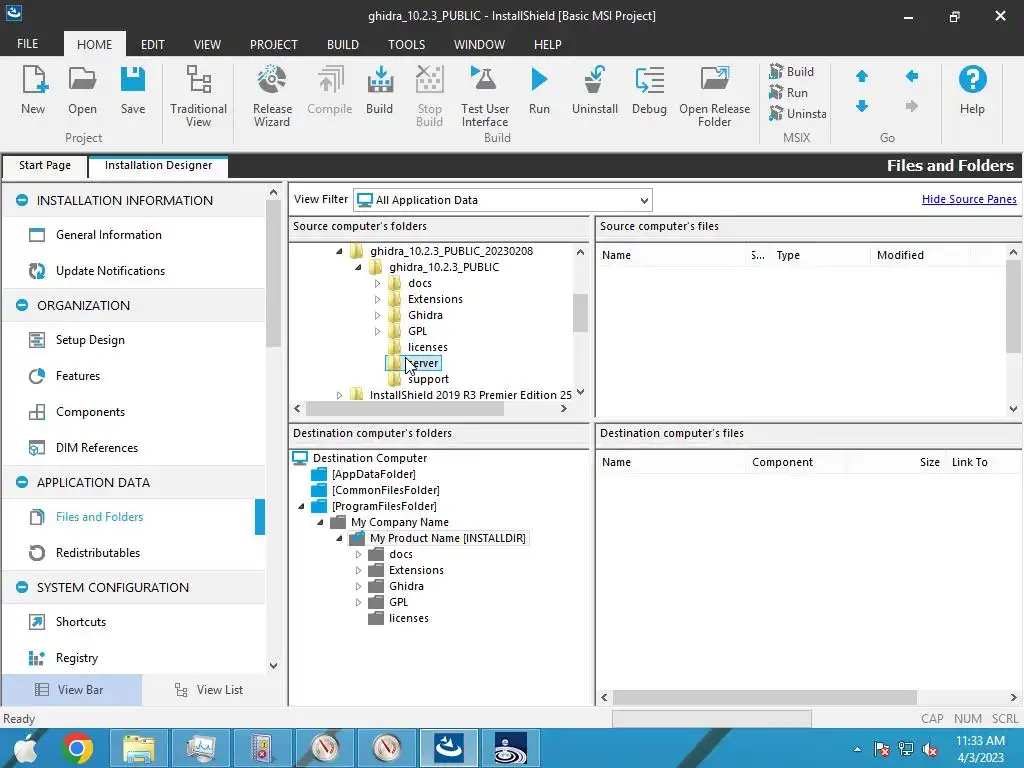The width and height of the screenshot is (1024, 768).
Task: Click Hide Source Panes link
Action: point(969,199)
